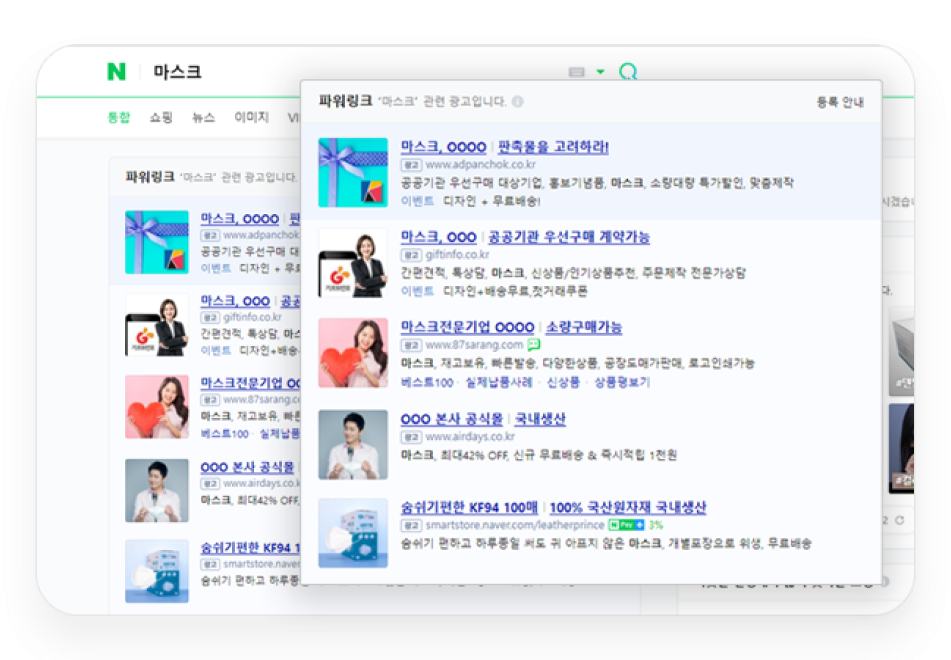Click 베스트100 sublink in the background list
Viewport: 951px width, 660px height.
click(225, 433)
